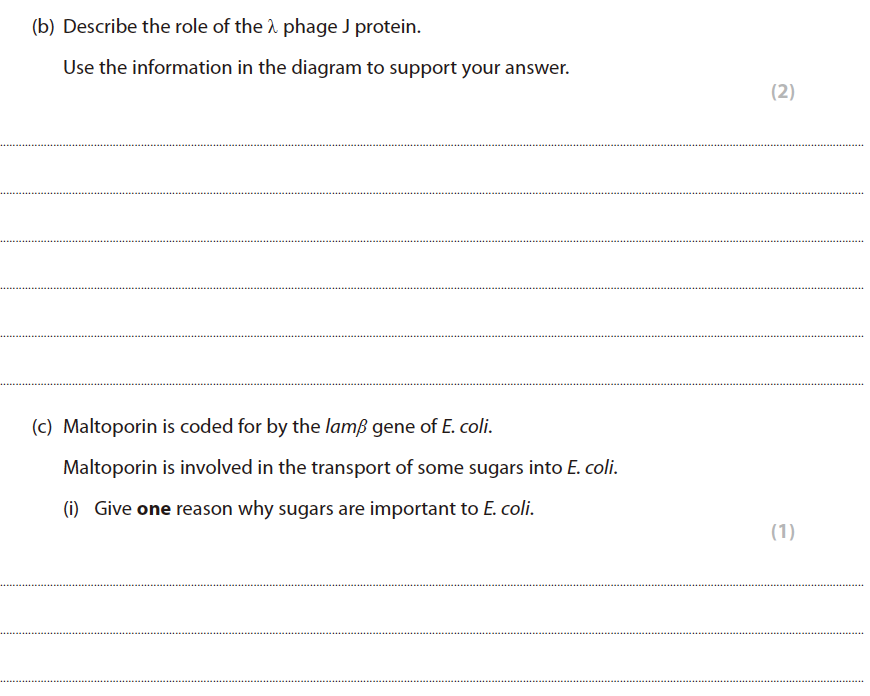Click the first answer line under part (i)
Image resolution: width=870 pixels, height=696 pixels.
(432, 585)
